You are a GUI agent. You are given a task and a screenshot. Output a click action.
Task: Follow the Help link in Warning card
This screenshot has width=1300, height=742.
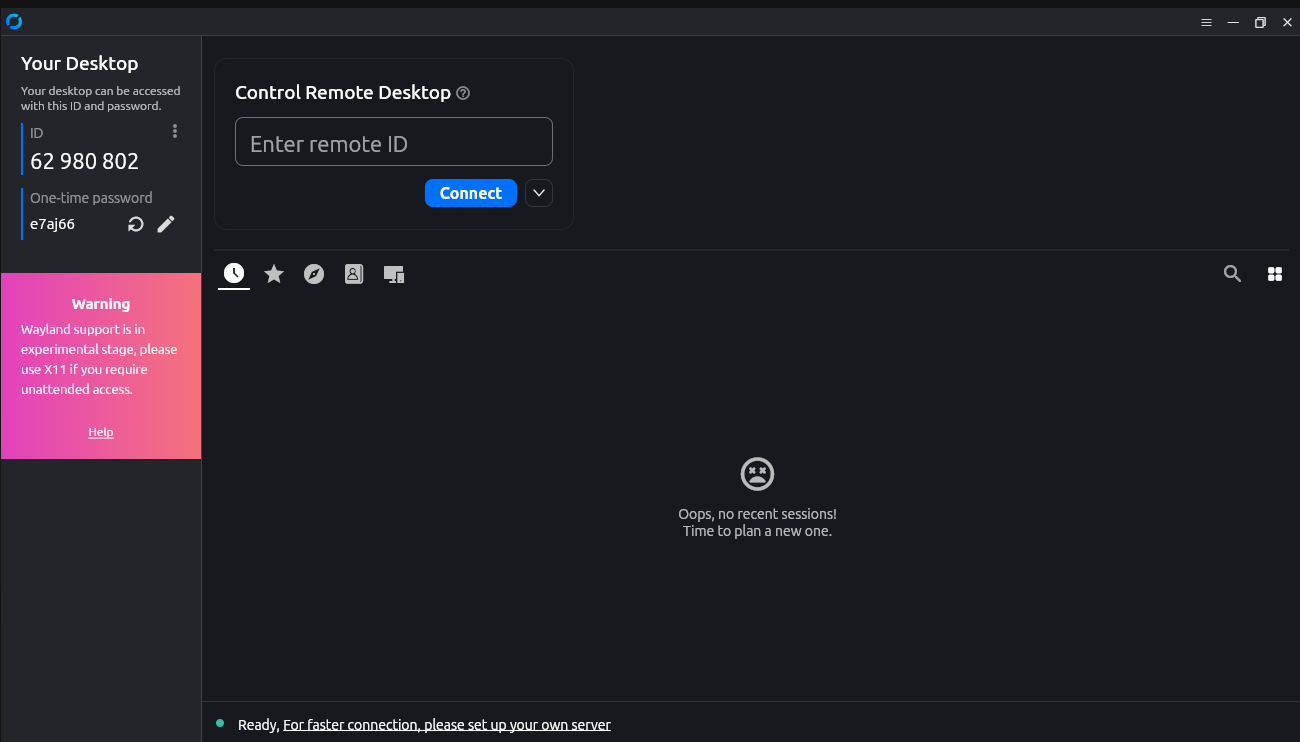tap(101, 432)
